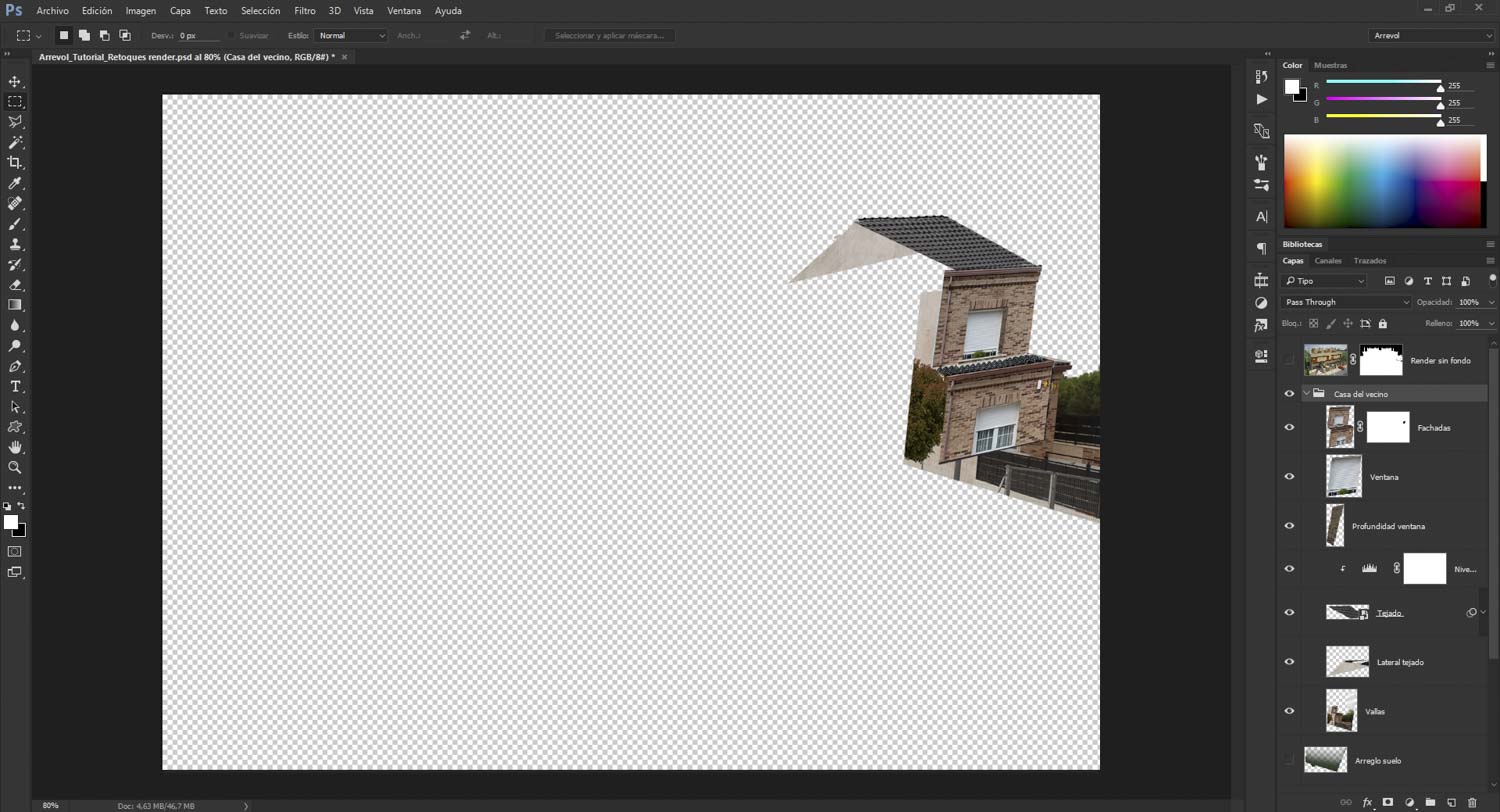Screen dimensions: 1500x812
Task: Create new adjustment layer from panel bottom
Action: (1409, 802)
